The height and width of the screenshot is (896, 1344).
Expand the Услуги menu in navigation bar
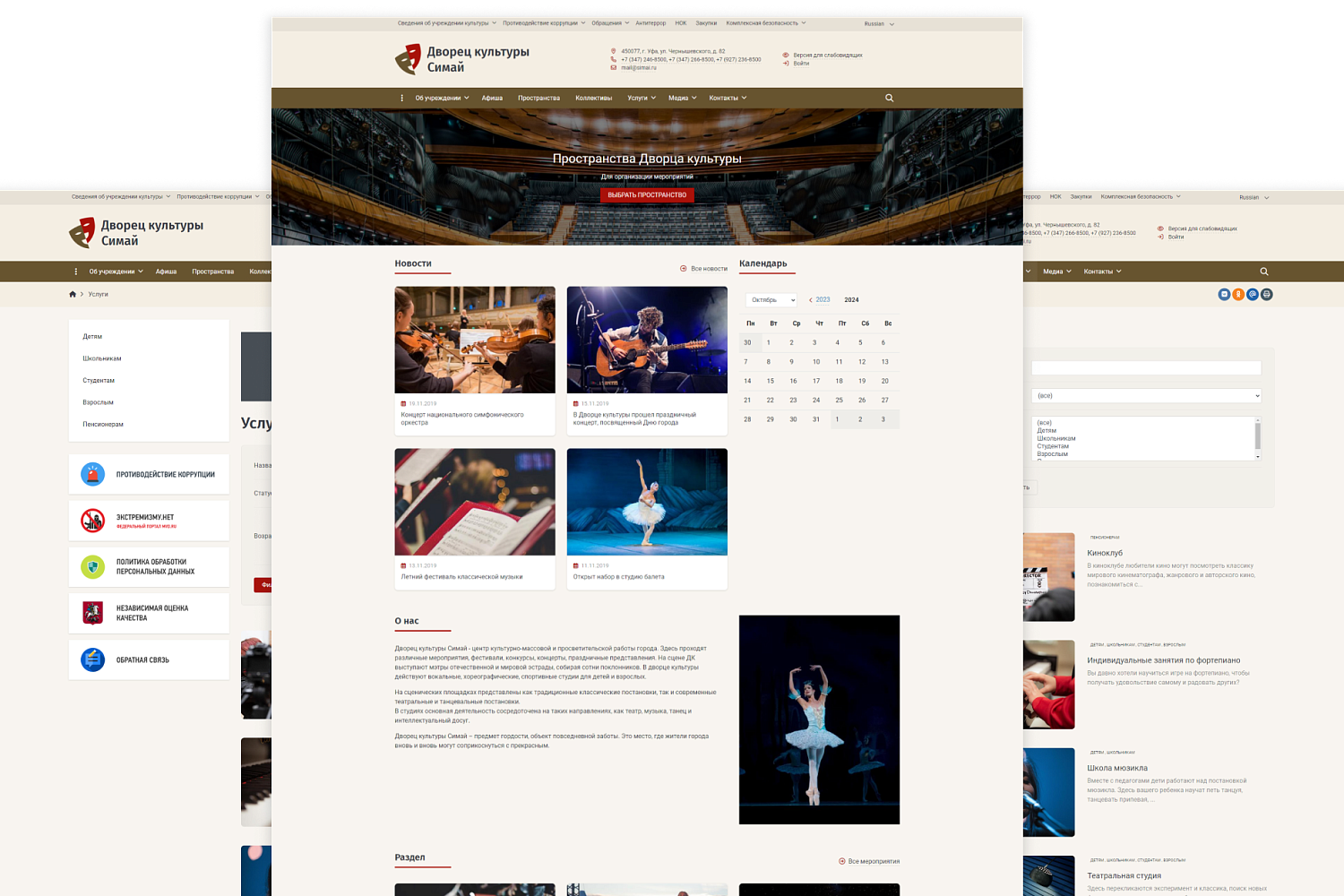[x=642, y=98]
